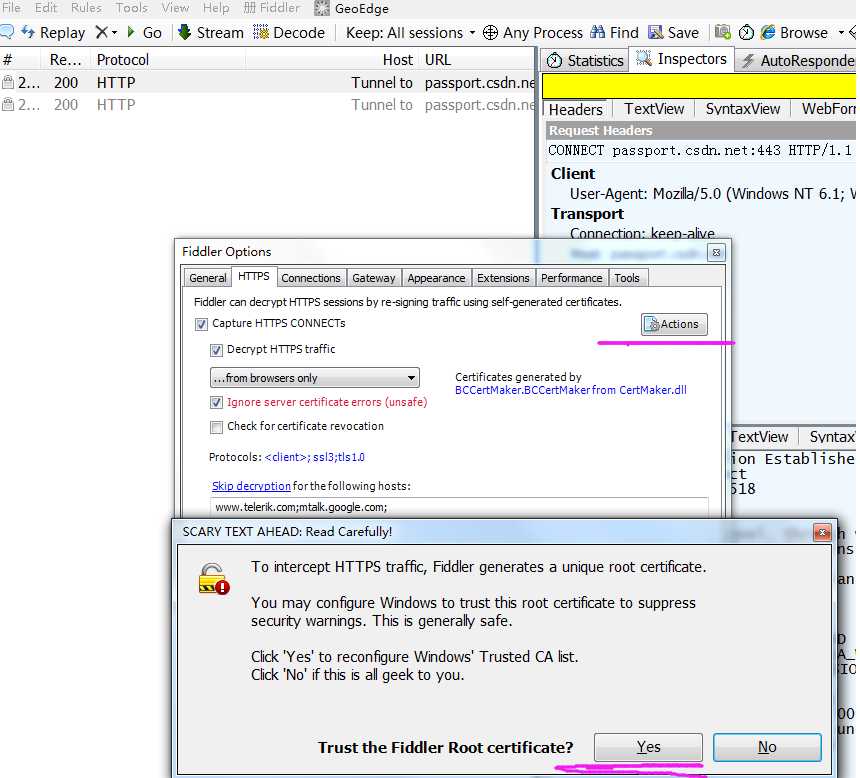Screen dimensions: 860x778
Task: Switch to General tab in Fiddler Options
Action: point(207,278)
